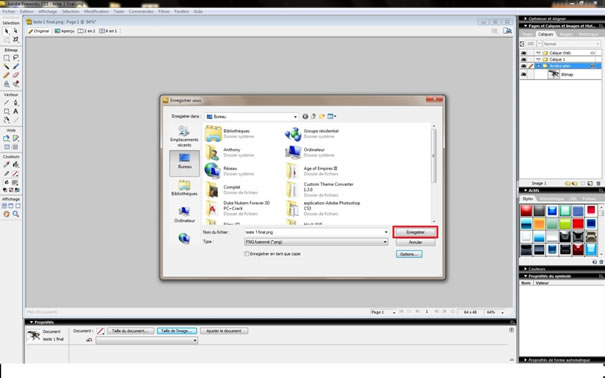Screen dimensions: 605x378
Task: Select the Text tool
Action: coord(15,111)
